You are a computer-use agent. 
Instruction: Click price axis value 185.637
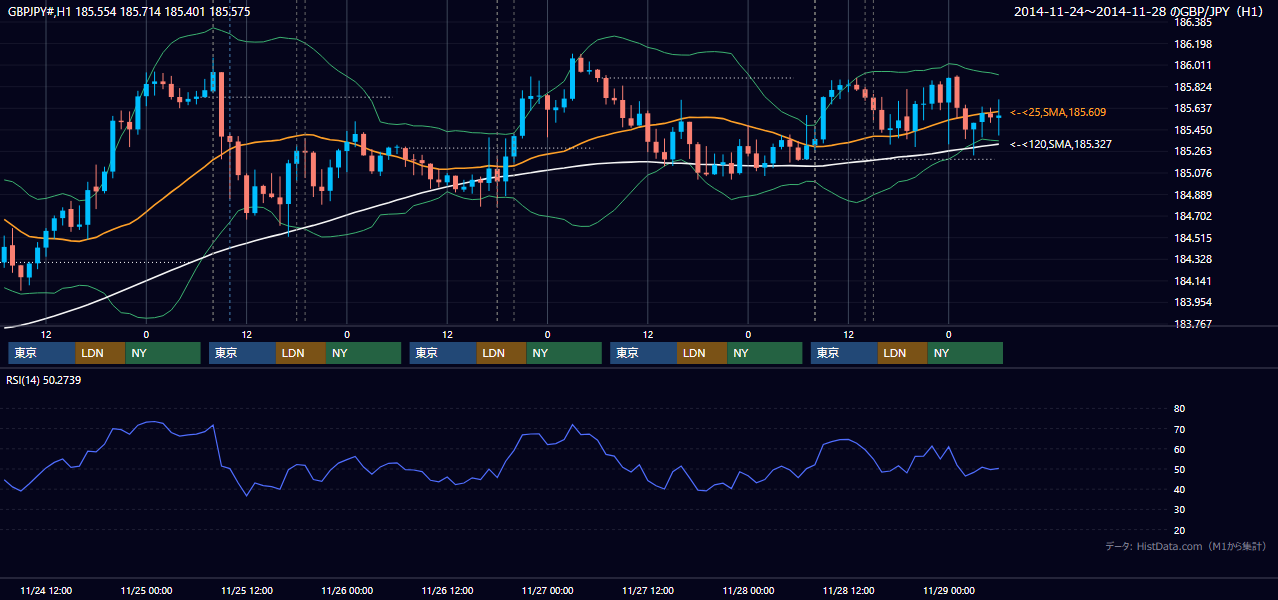(x=1193, y=108)
